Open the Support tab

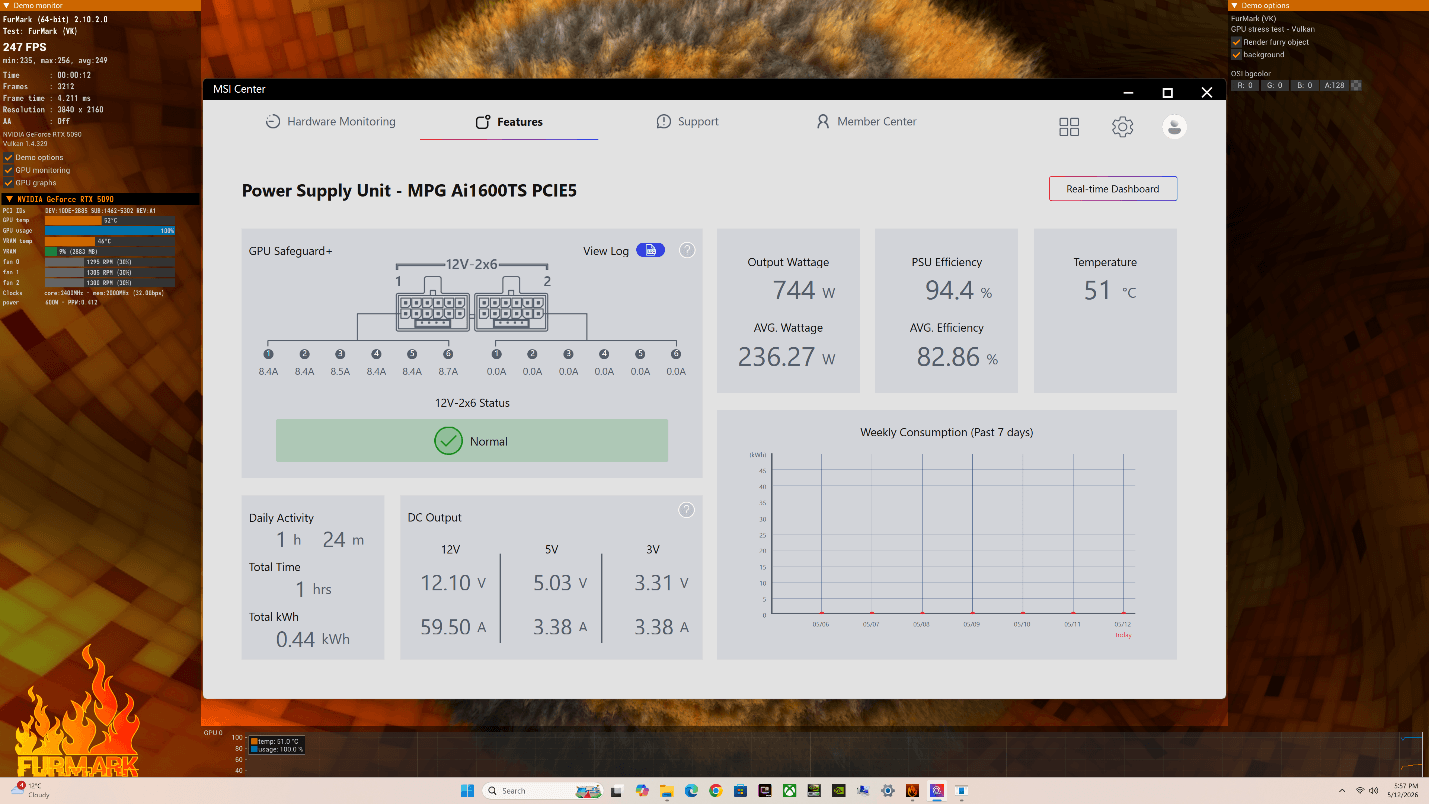point(687,122)
